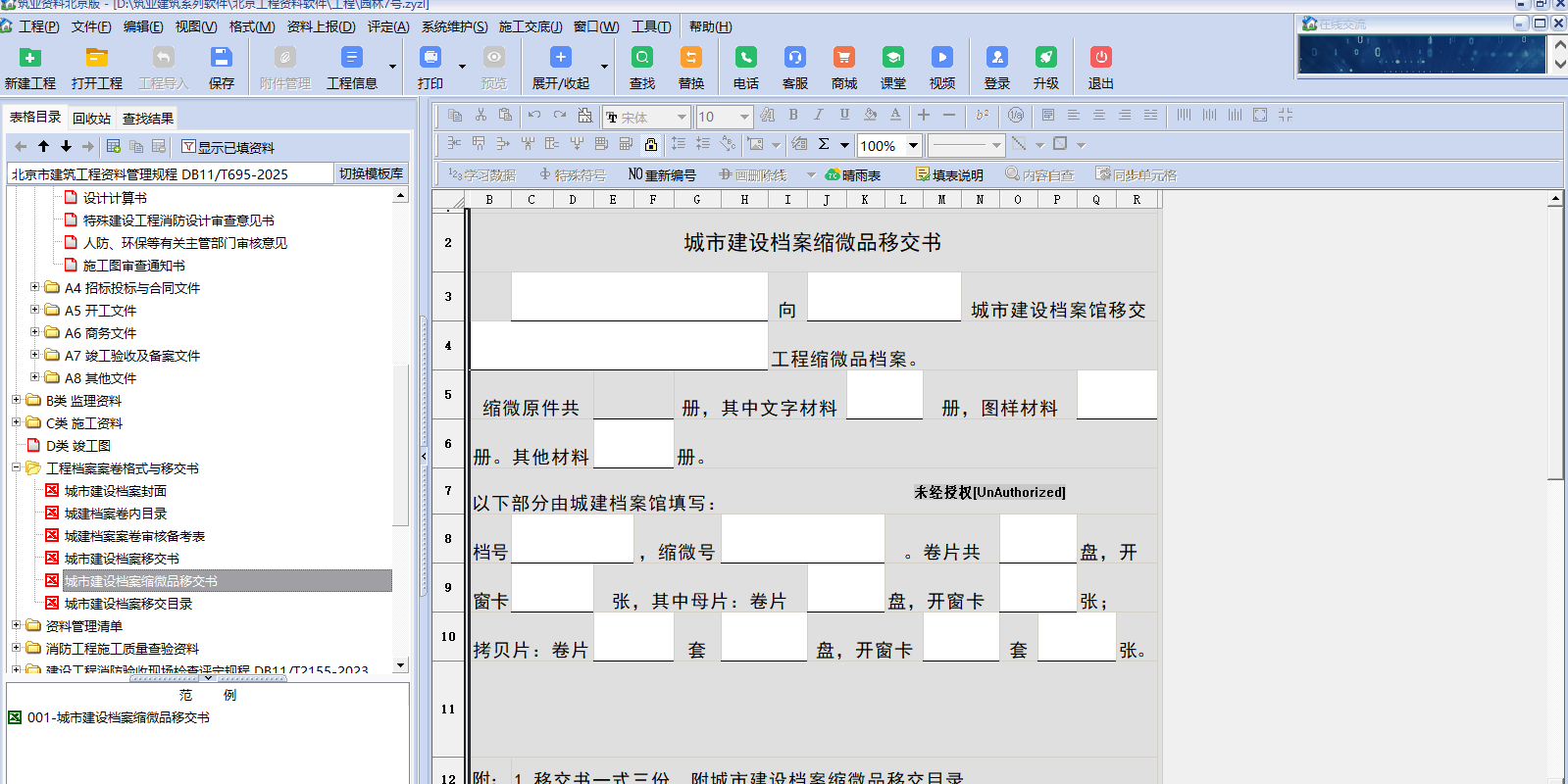Toggle bold formatting button
Image resolution: width=1568 pixels, height=784 pixels.
click(x=793, y=116)
